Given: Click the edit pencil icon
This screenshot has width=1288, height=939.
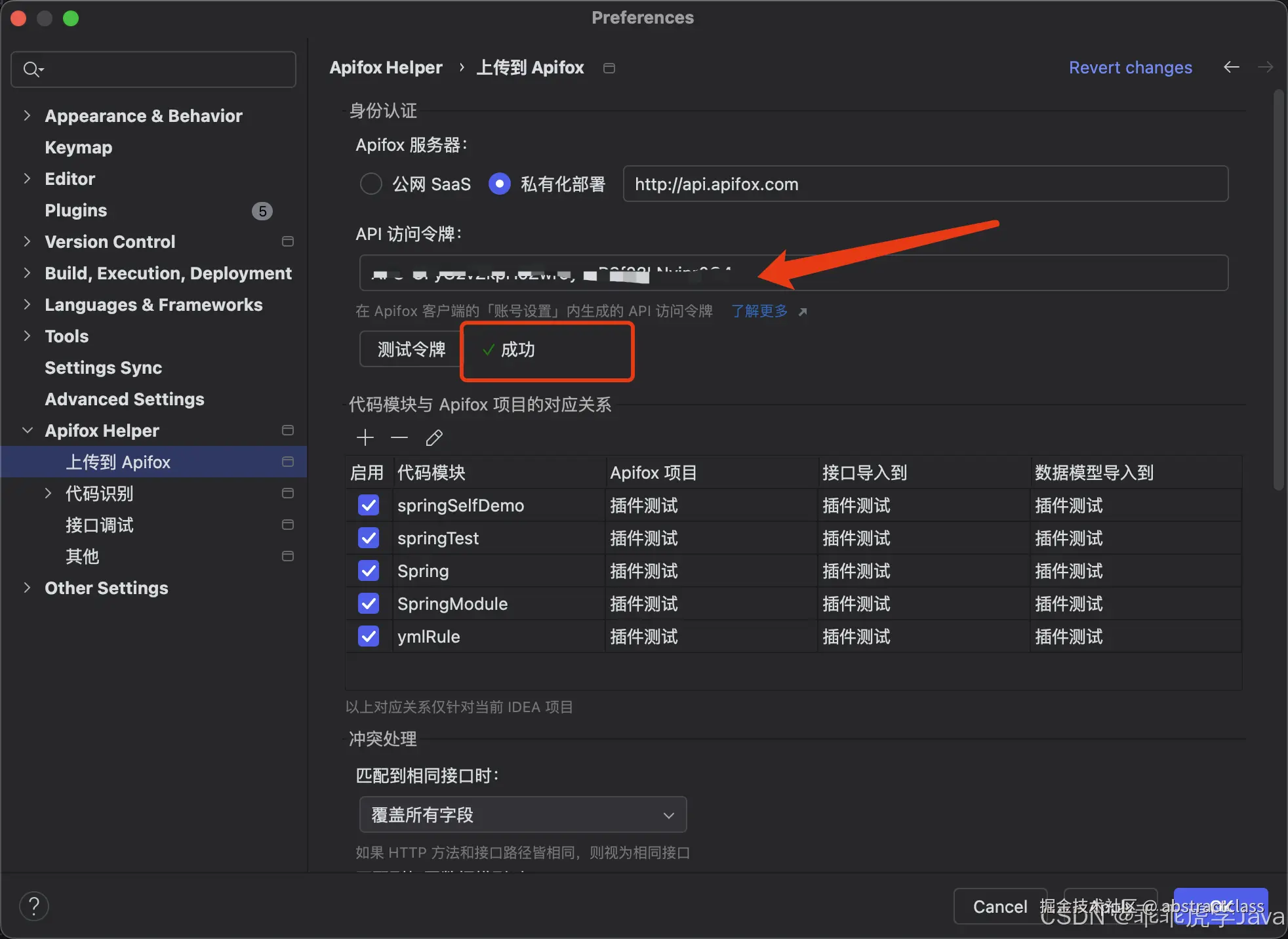Looking at the screenshot, I should [434, 437].
